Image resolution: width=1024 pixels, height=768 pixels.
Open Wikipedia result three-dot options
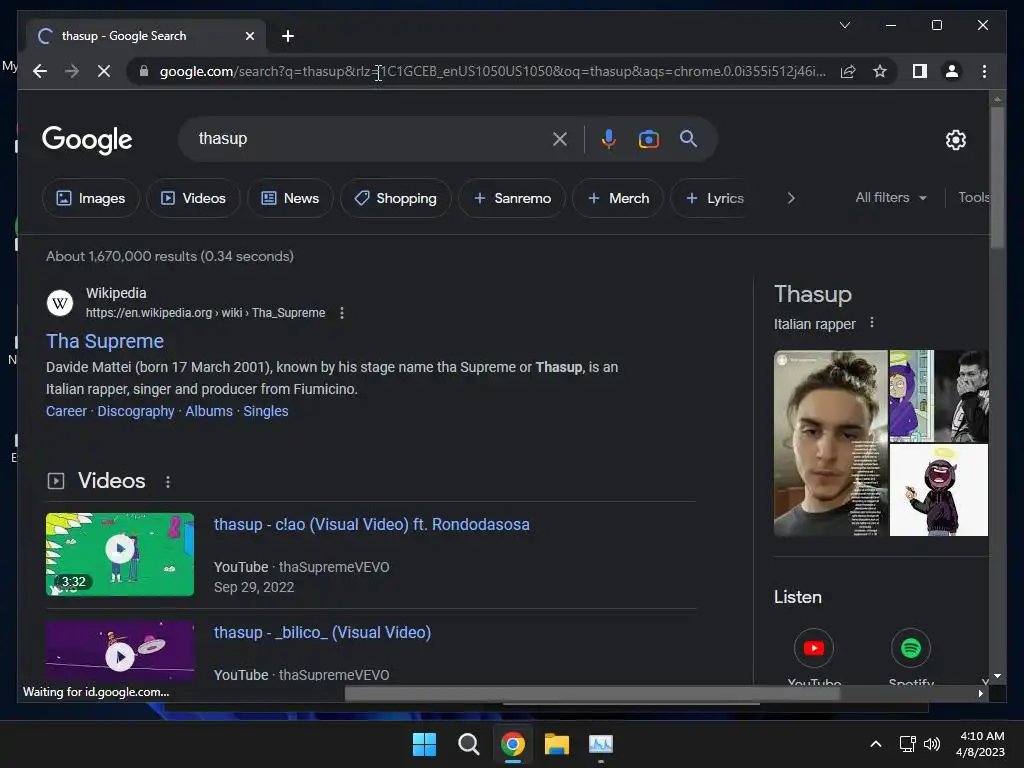point(342,313)
